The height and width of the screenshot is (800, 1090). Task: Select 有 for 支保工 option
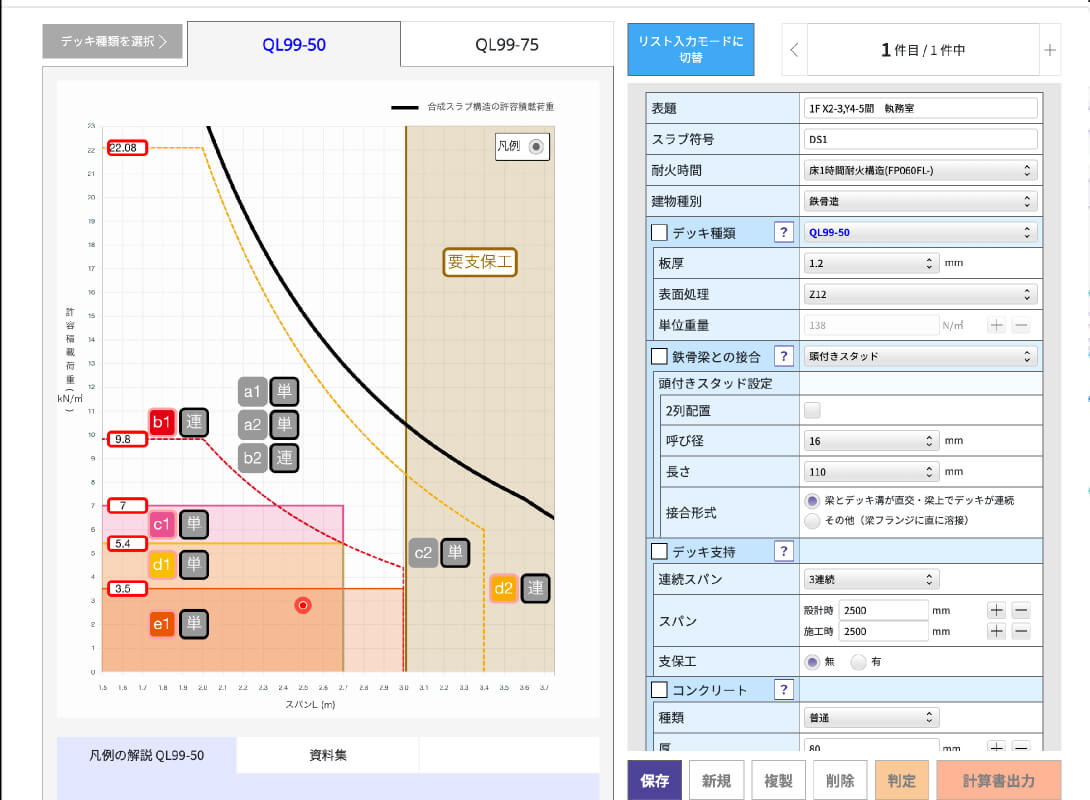pyautogui.click(x=858, y=662)
